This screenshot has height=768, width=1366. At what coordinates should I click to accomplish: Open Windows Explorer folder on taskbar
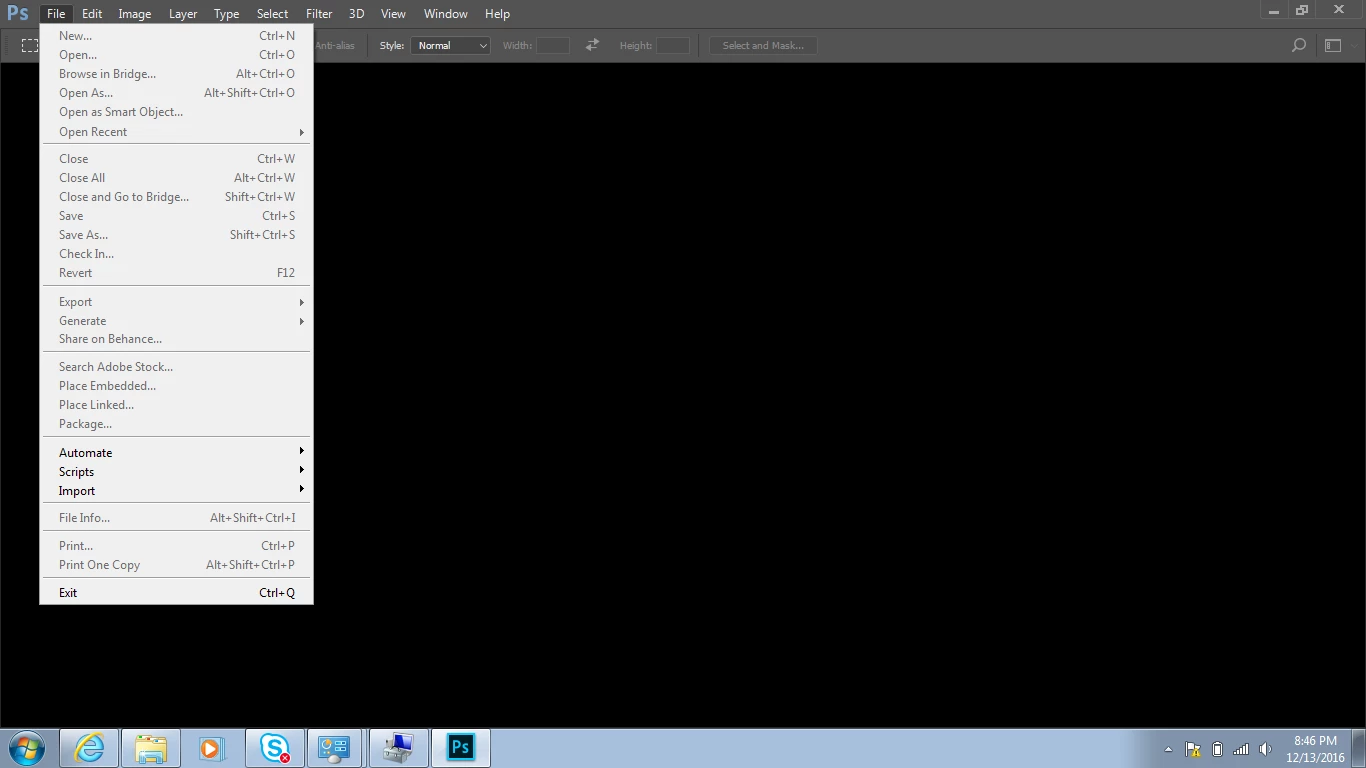151,748
